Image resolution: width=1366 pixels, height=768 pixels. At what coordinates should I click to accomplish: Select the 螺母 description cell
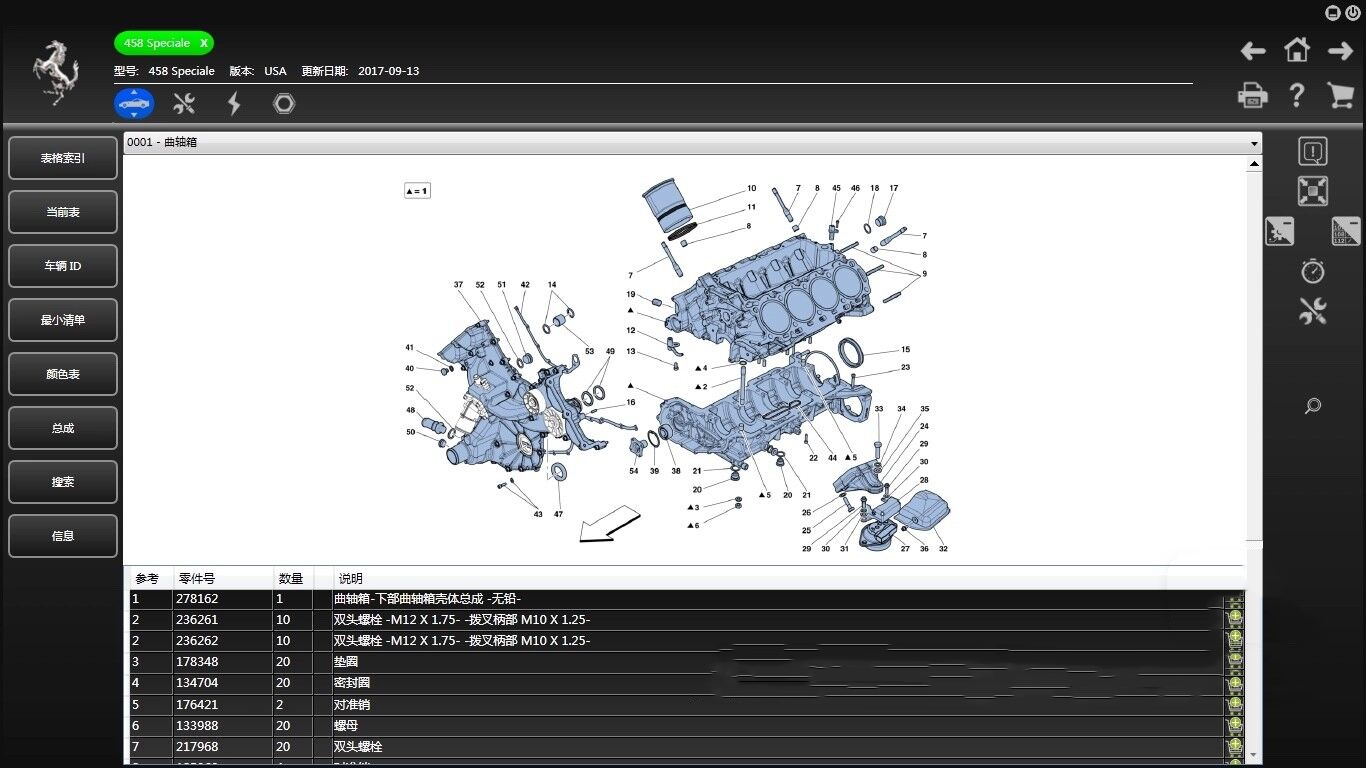tap(778, 726)
